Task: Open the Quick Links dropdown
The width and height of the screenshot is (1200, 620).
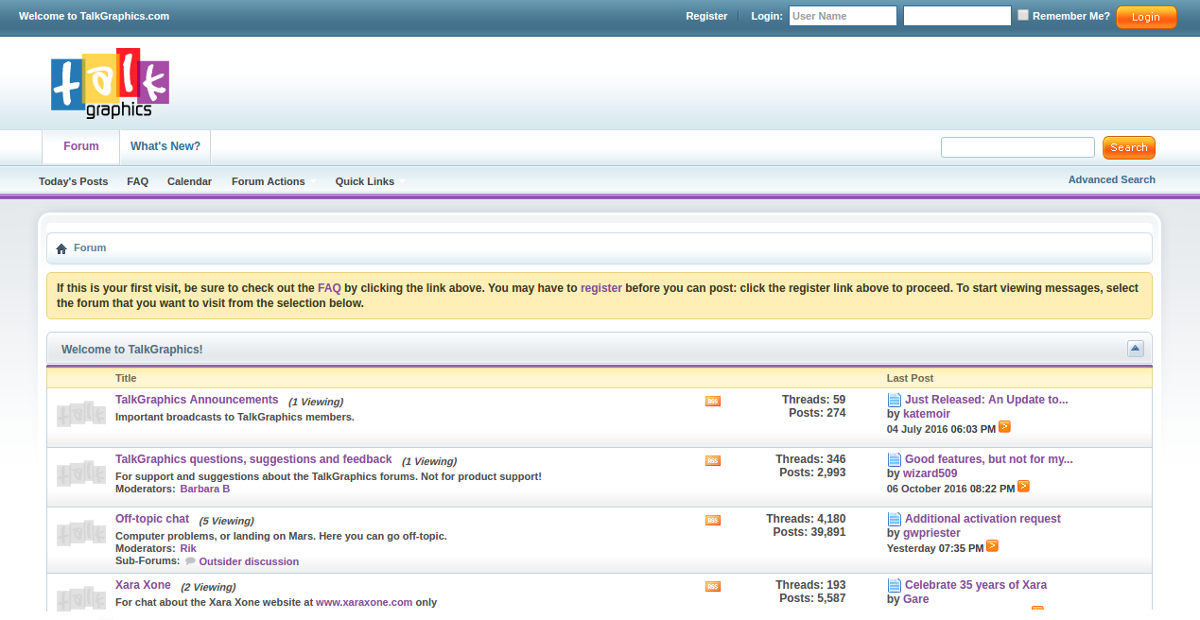Action: tap(364, 181)
